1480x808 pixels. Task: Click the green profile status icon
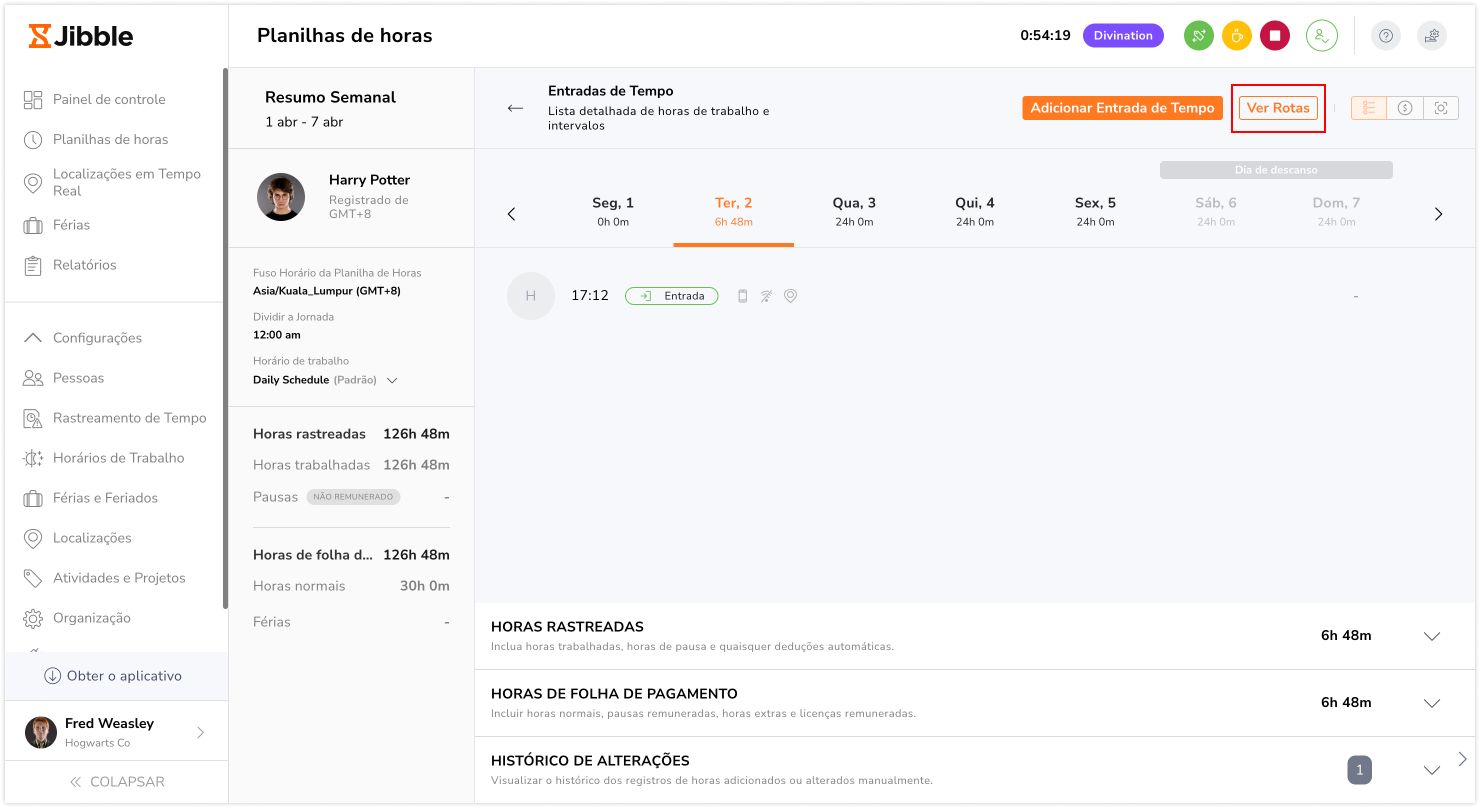point(1321,36)
